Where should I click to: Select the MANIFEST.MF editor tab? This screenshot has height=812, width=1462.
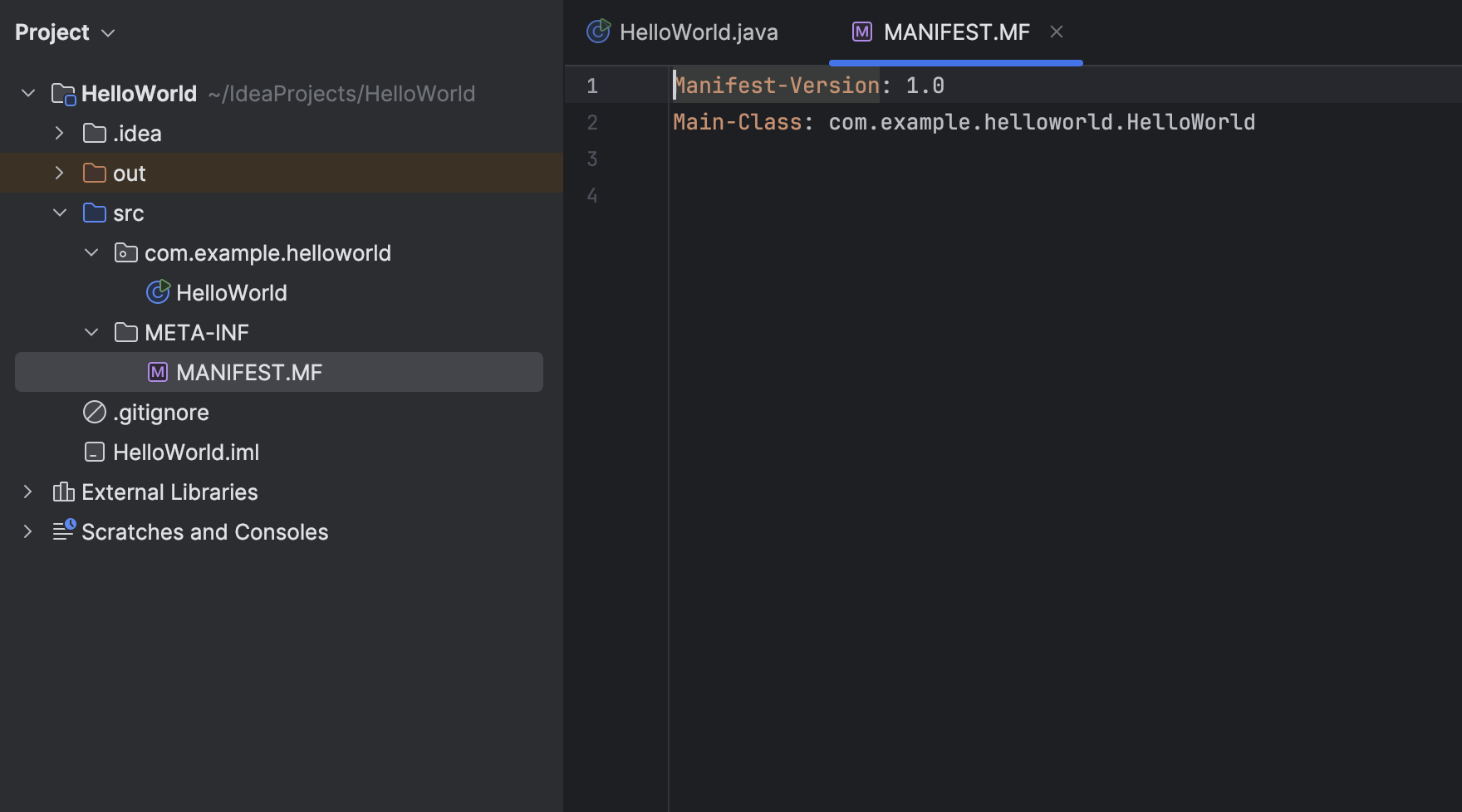click(955, 32)
